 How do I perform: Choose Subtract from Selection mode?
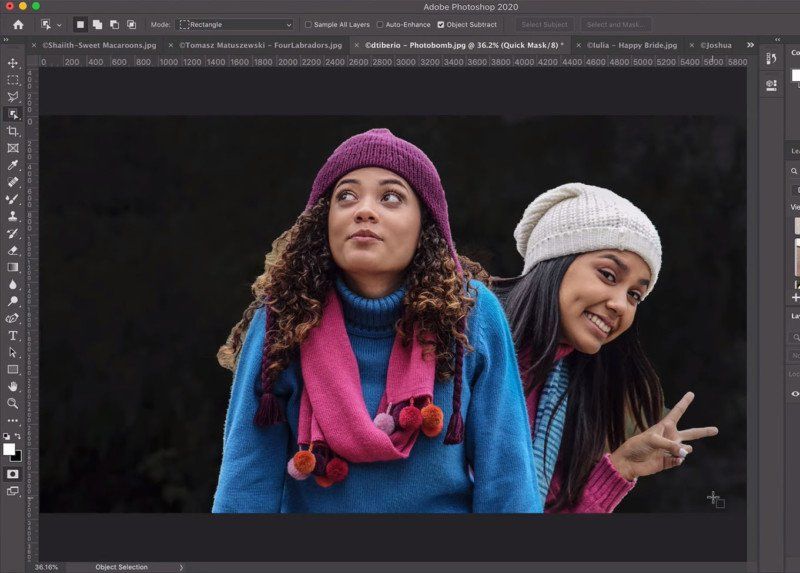115,24
